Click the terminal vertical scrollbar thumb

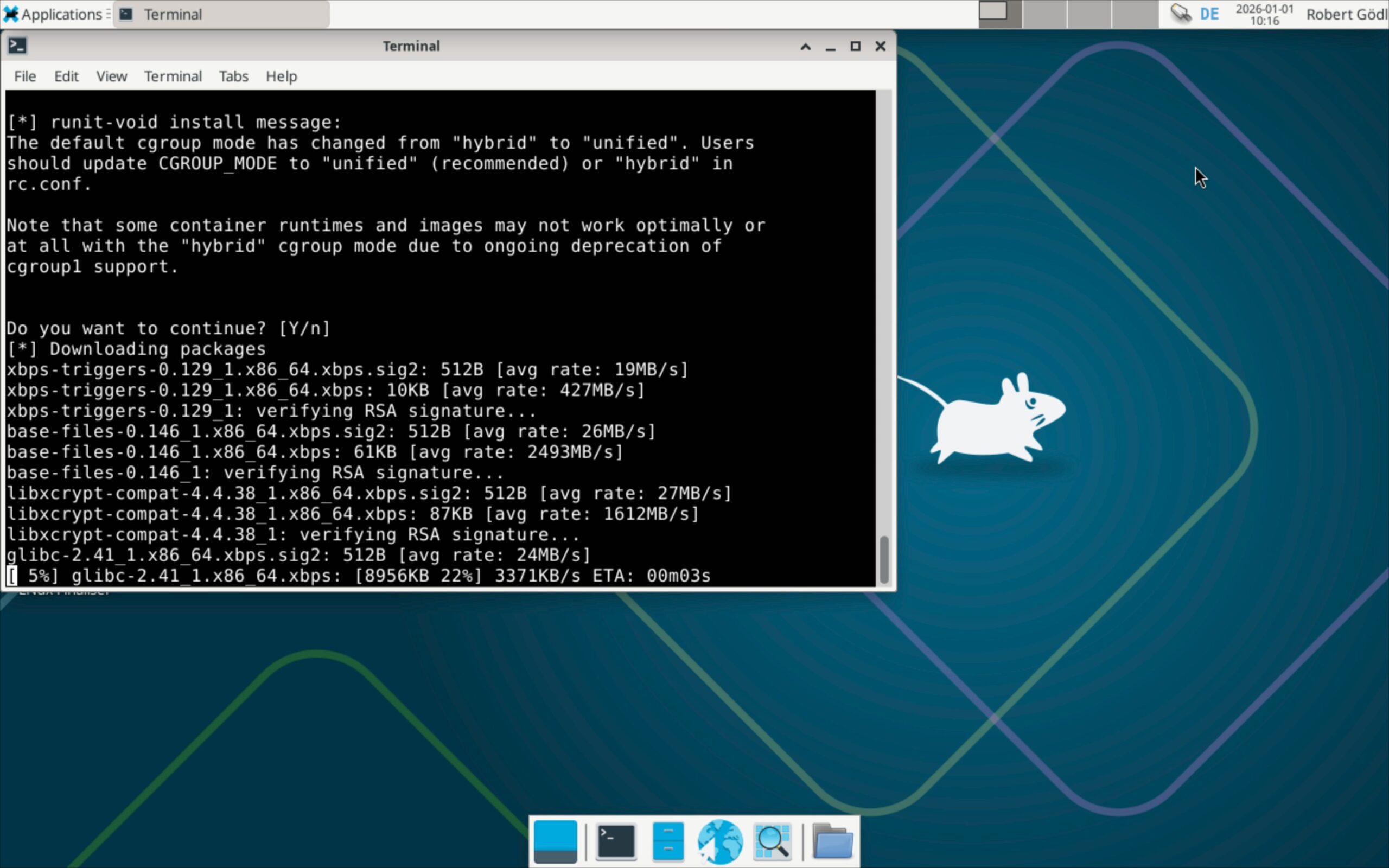coord(884,559)
